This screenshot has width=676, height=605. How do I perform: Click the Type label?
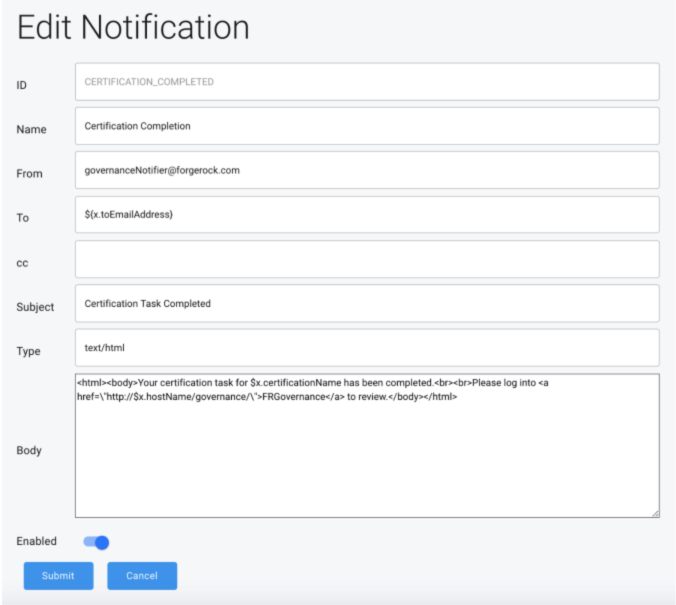[29, 351]
